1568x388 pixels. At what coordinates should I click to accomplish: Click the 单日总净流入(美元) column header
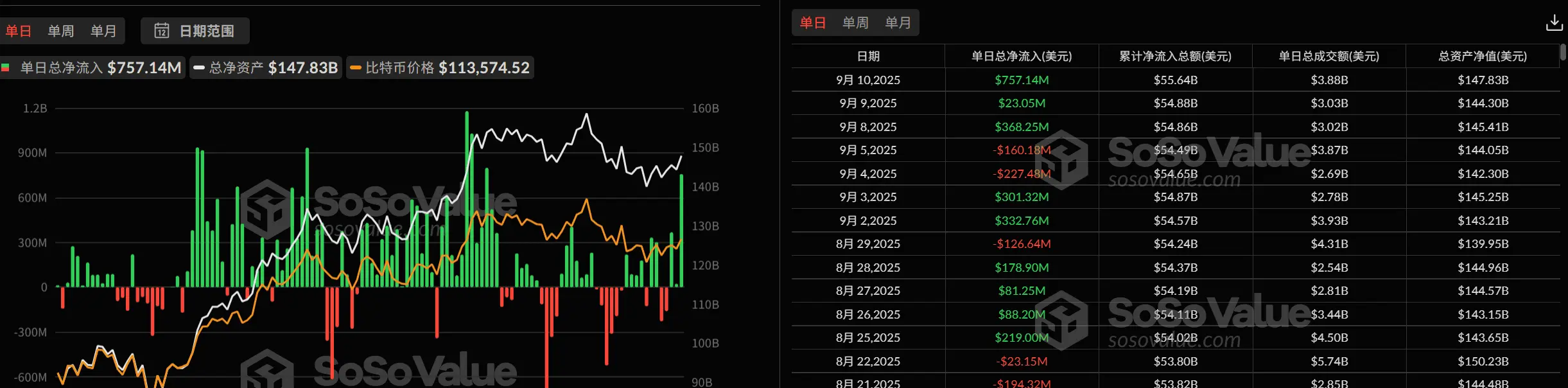coord(1022,56)
